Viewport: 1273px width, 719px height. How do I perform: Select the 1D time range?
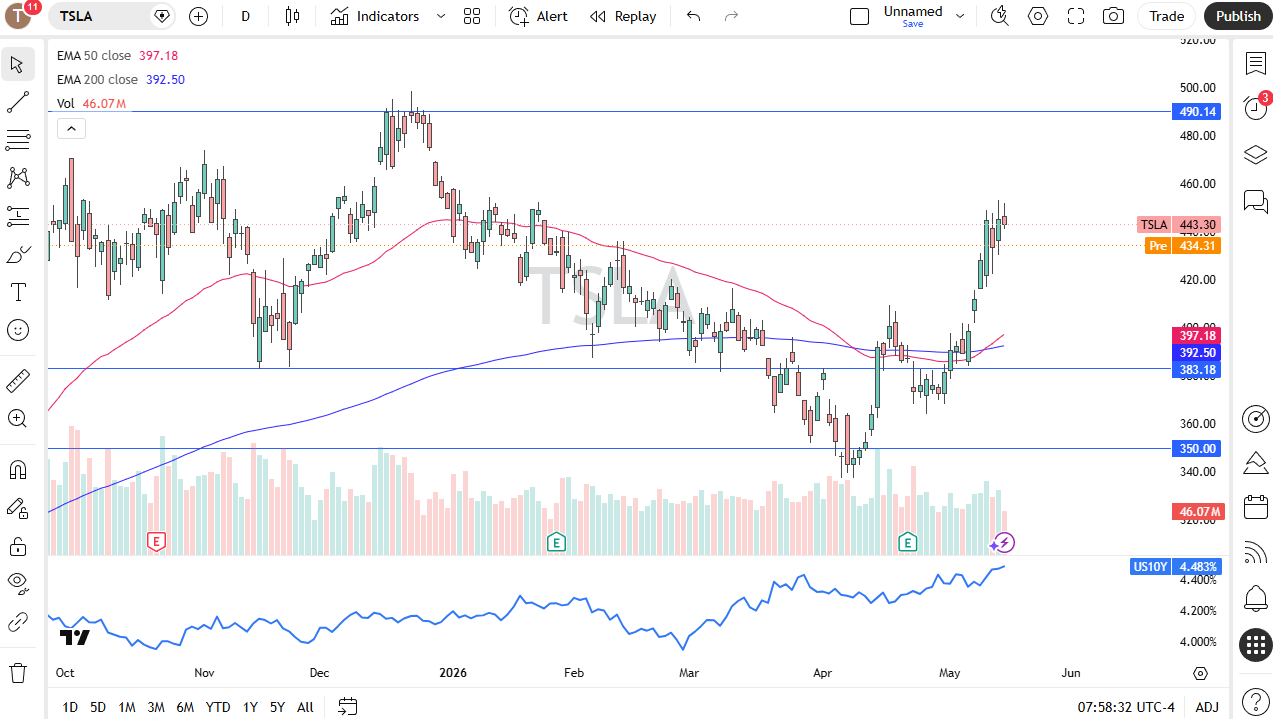pyautogui.click(x=70, y=707)
